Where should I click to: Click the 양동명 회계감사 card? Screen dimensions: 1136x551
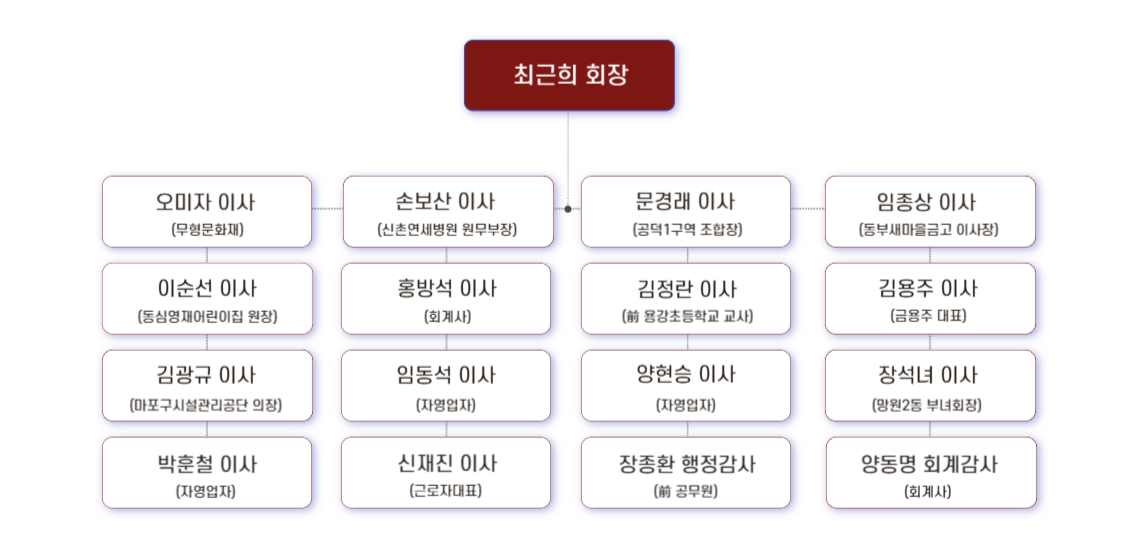[931, 473]
